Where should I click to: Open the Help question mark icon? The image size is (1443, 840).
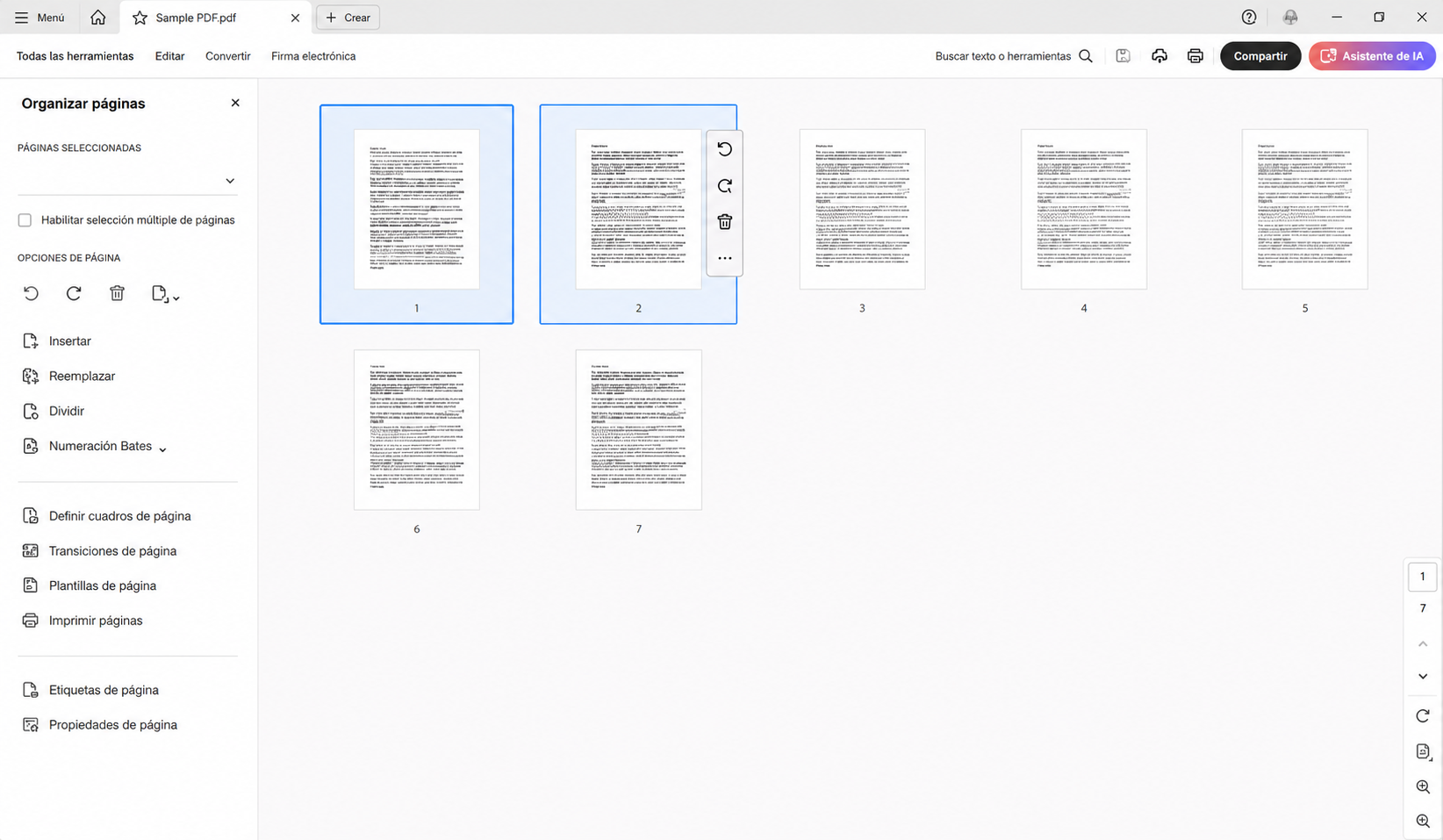click(x=1249, y=18)
